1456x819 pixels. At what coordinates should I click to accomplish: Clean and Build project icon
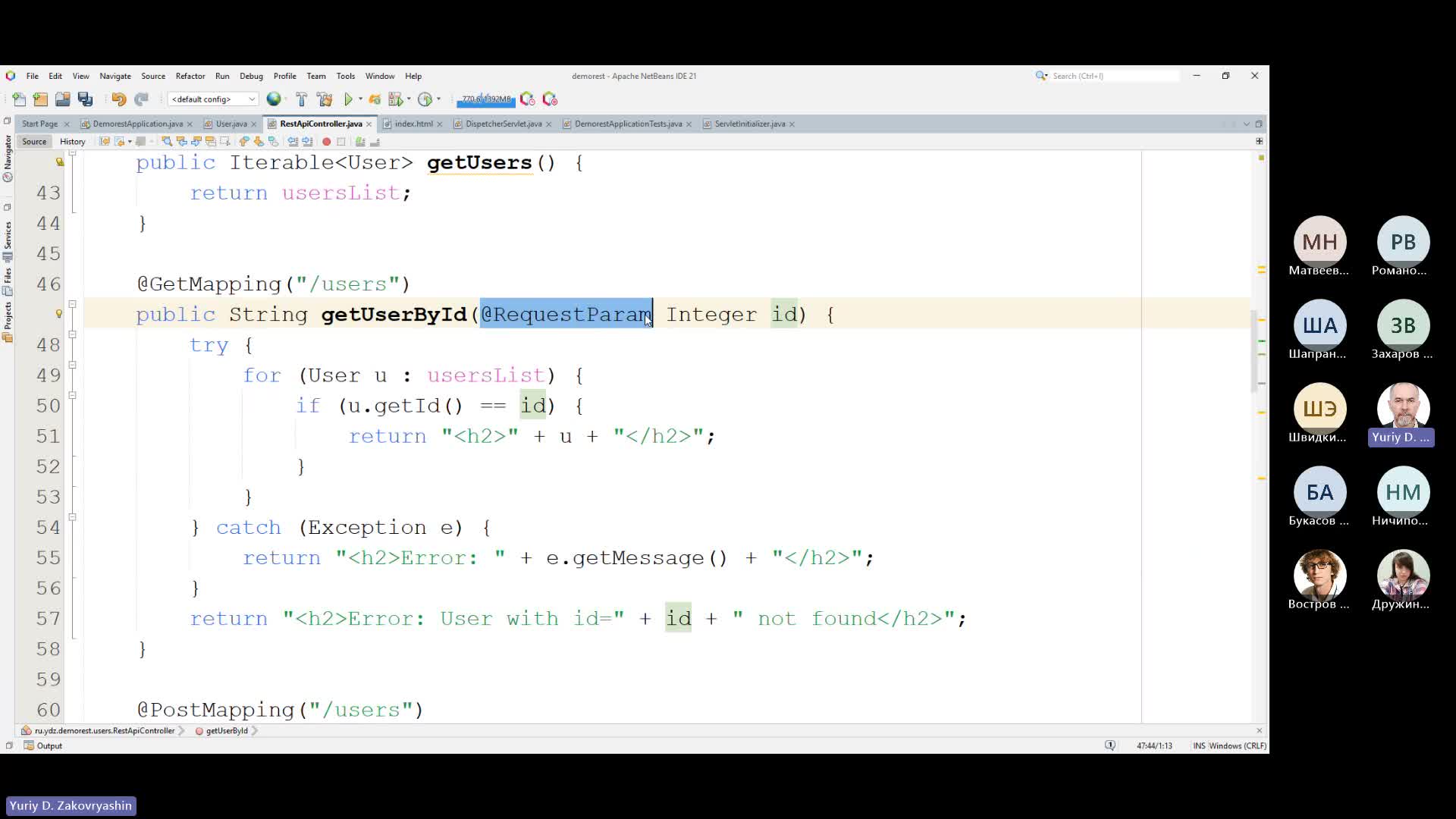(x=325, y=99)
